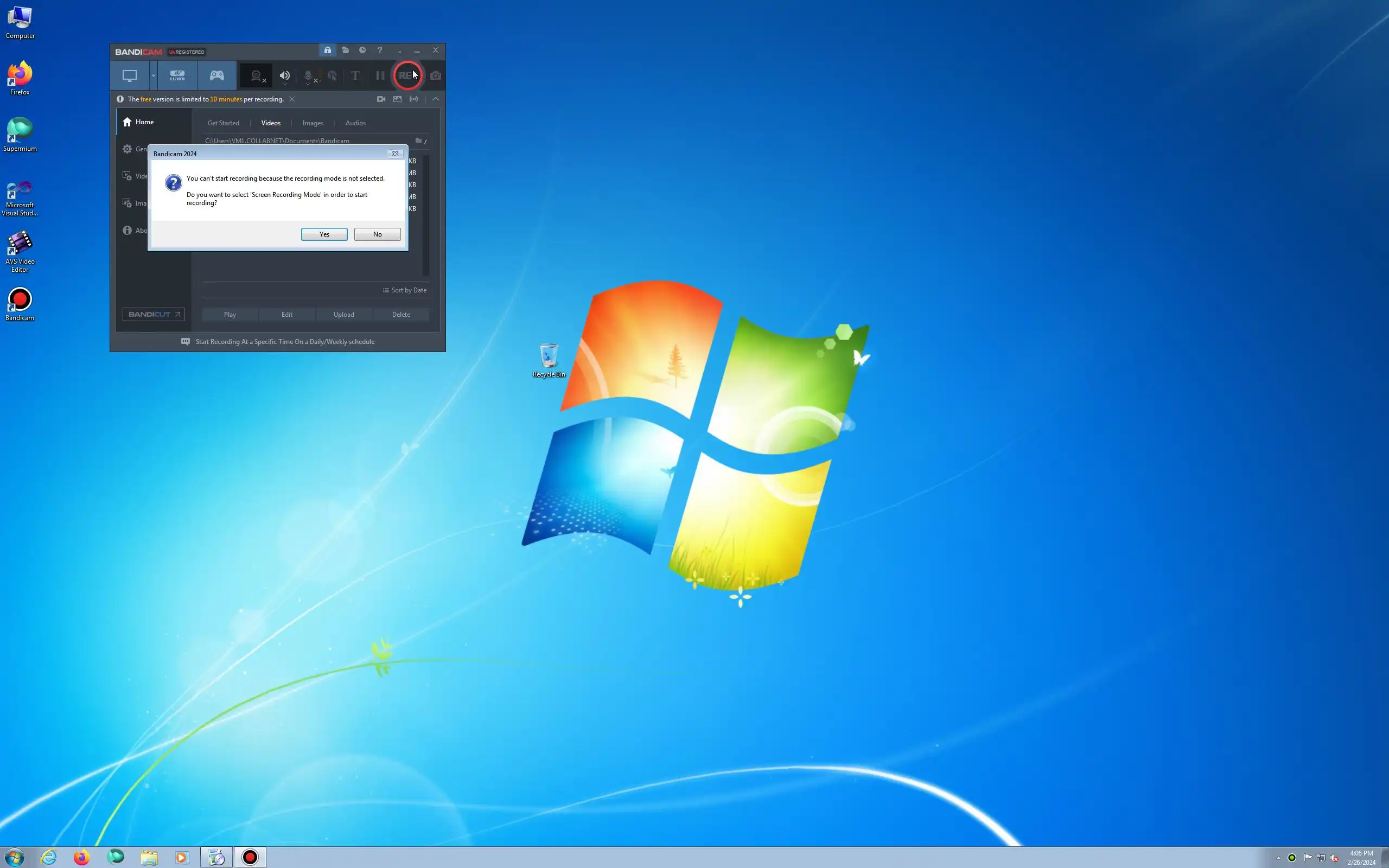
Task: Click the speaker volume icon
Action: (x=285, y=76)
